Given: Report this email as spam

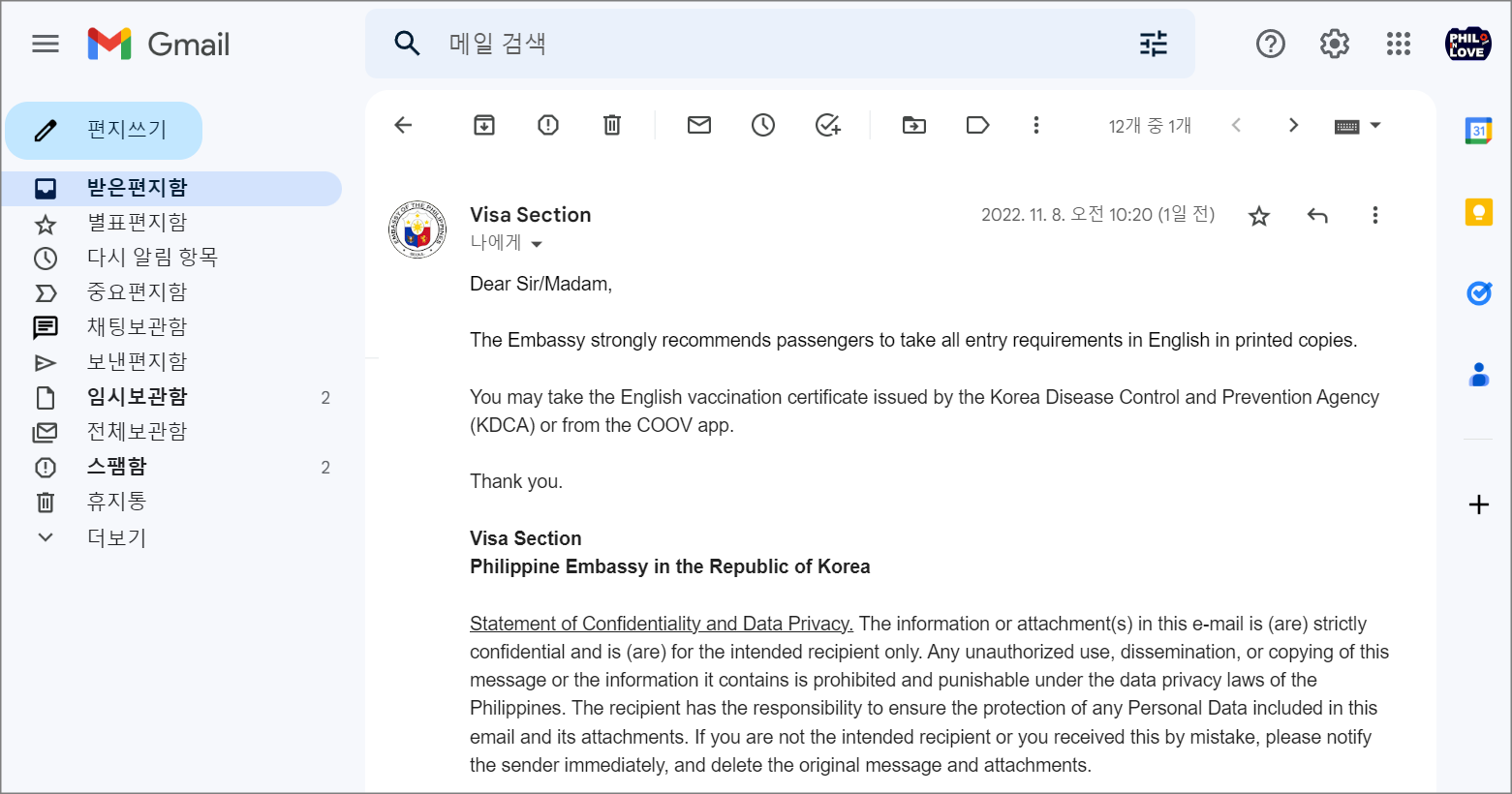Looking at the screenshot, I should (548, 125).
